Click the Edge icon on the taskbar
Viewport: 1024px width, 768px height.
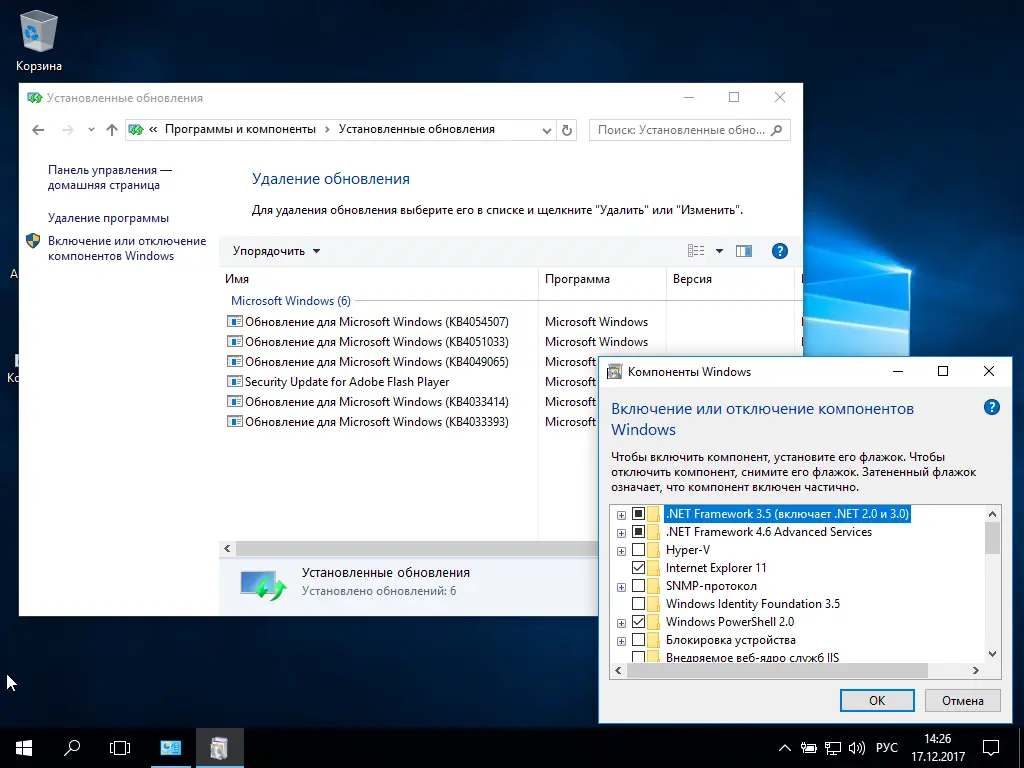point(170,747)
